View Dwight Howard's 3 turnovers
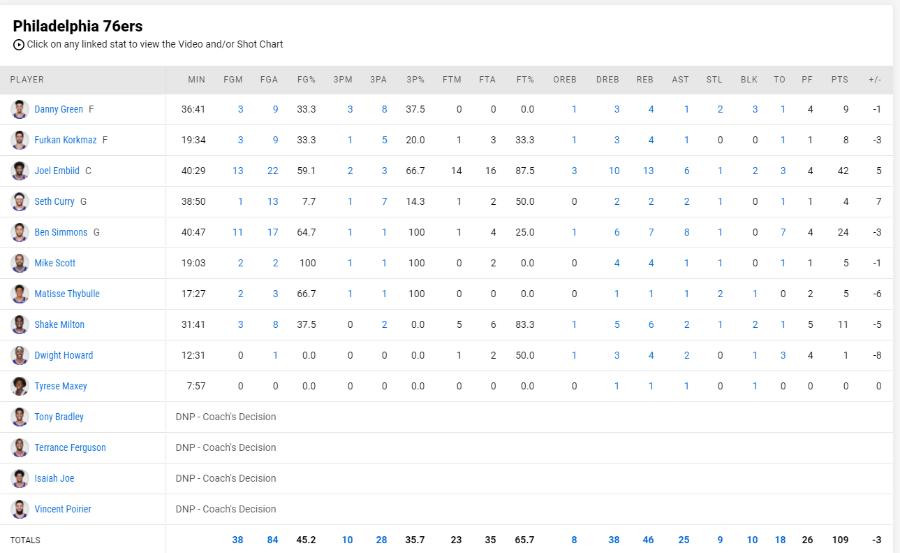The image size is (900, 553). [783, 355]
